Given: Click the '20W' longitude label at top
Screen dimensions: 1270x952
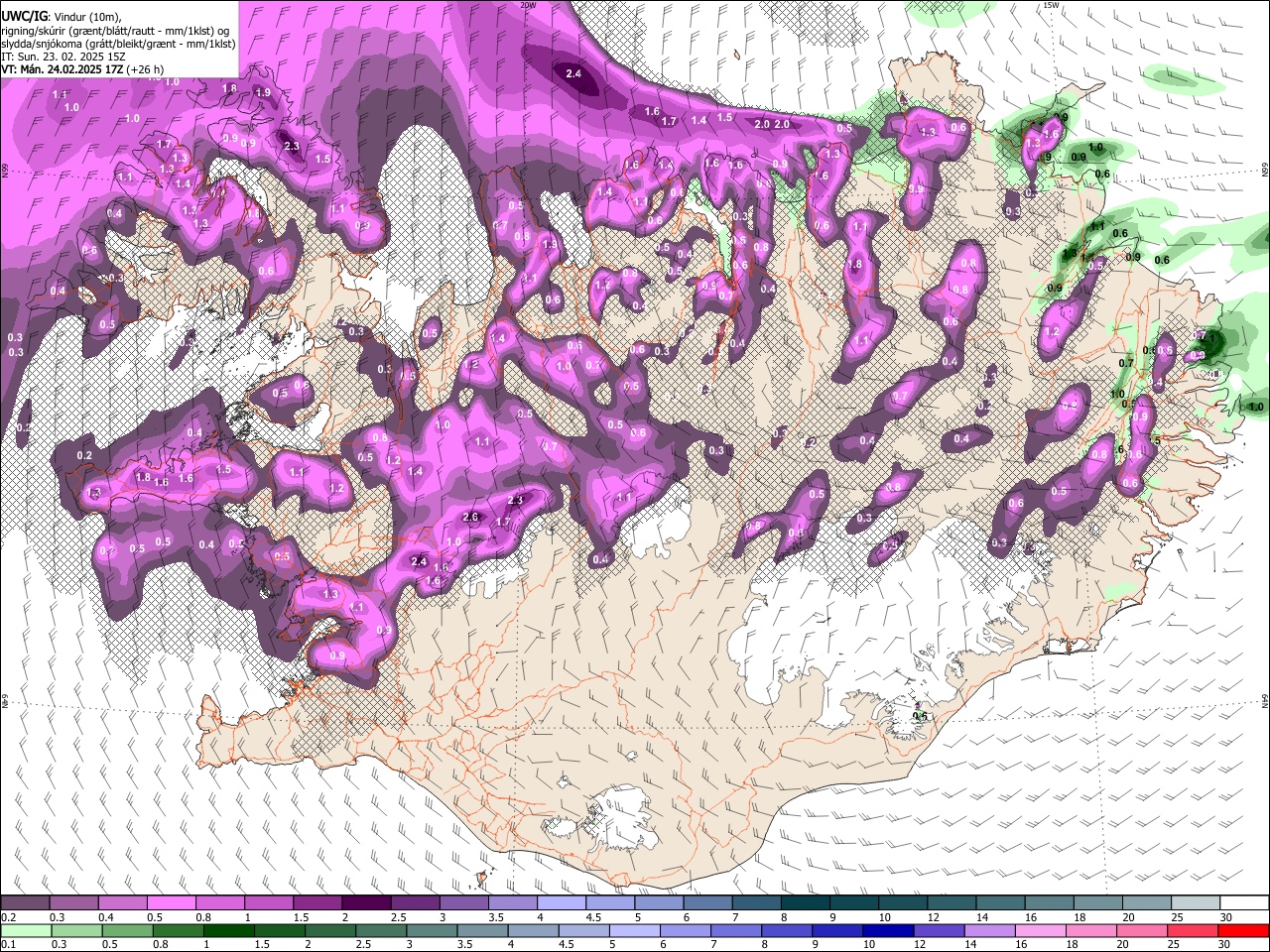Looking at the screenshot, I should tap(528, 5).
